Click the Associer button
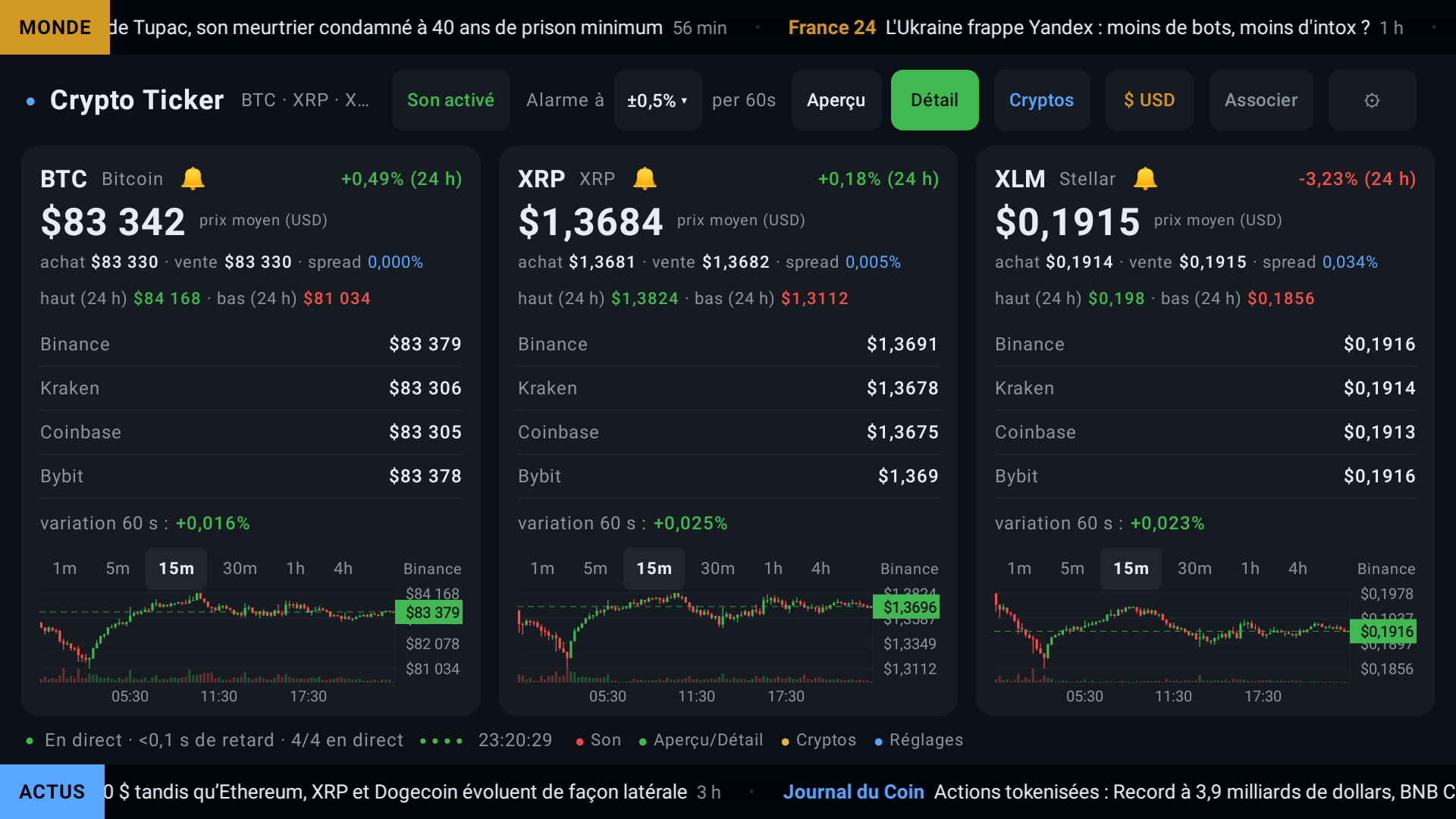Viewport: 1456px width, 819px height. 1260,100
